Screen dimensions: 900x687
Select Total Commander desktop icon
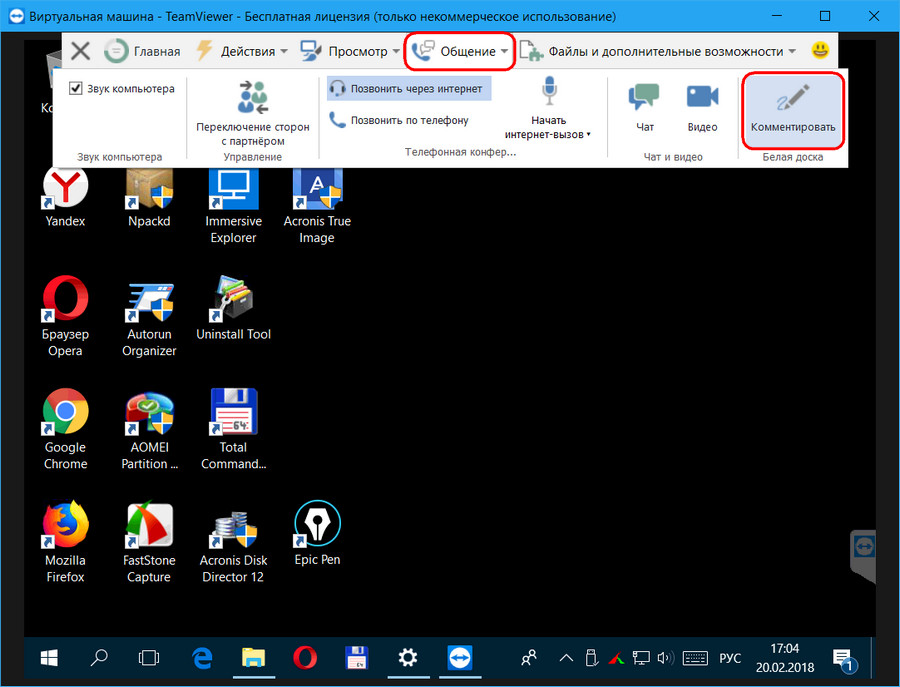[x=233, y=429]
